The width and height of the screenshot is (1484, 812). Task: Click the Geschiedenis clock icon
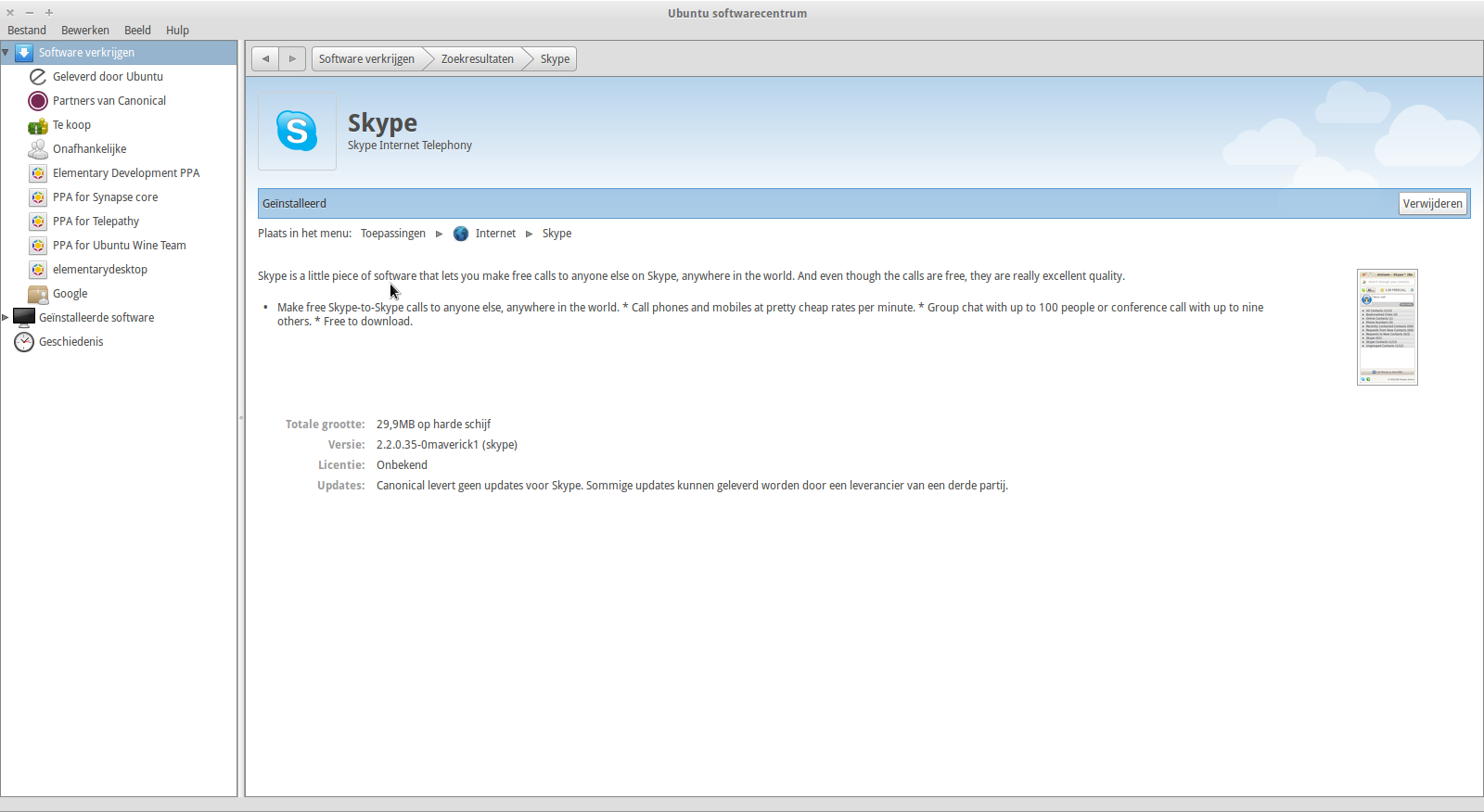click(24, 342)
